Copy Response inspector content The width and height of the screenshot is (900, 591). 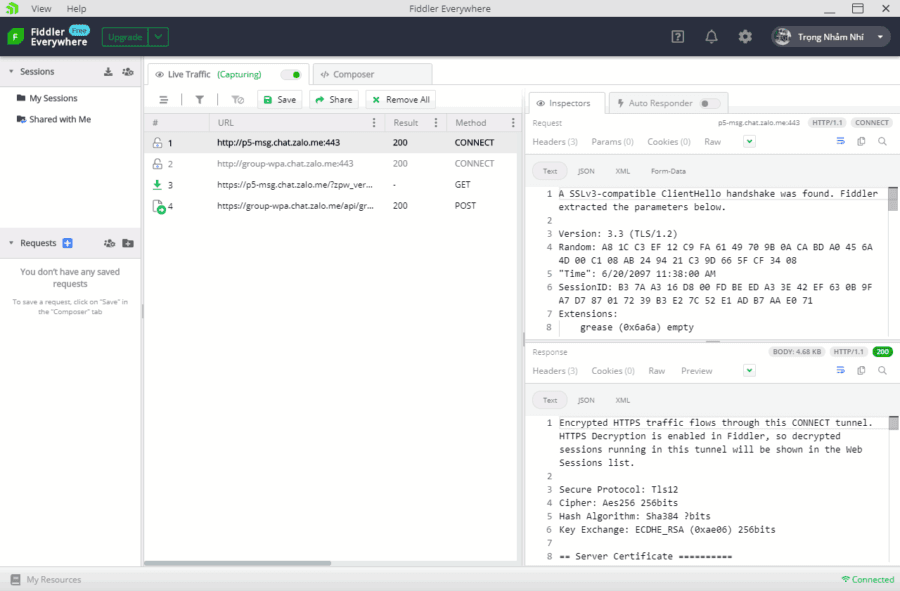(x=861, y=371)
